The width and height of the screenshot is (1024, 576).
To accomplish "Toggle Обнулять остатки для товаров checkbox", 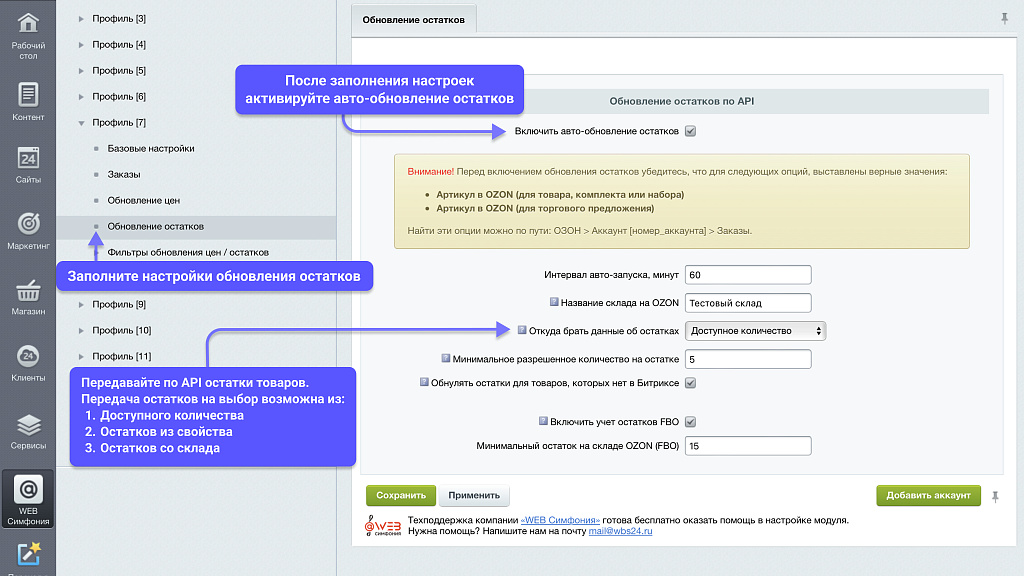I will coord(690,382).
